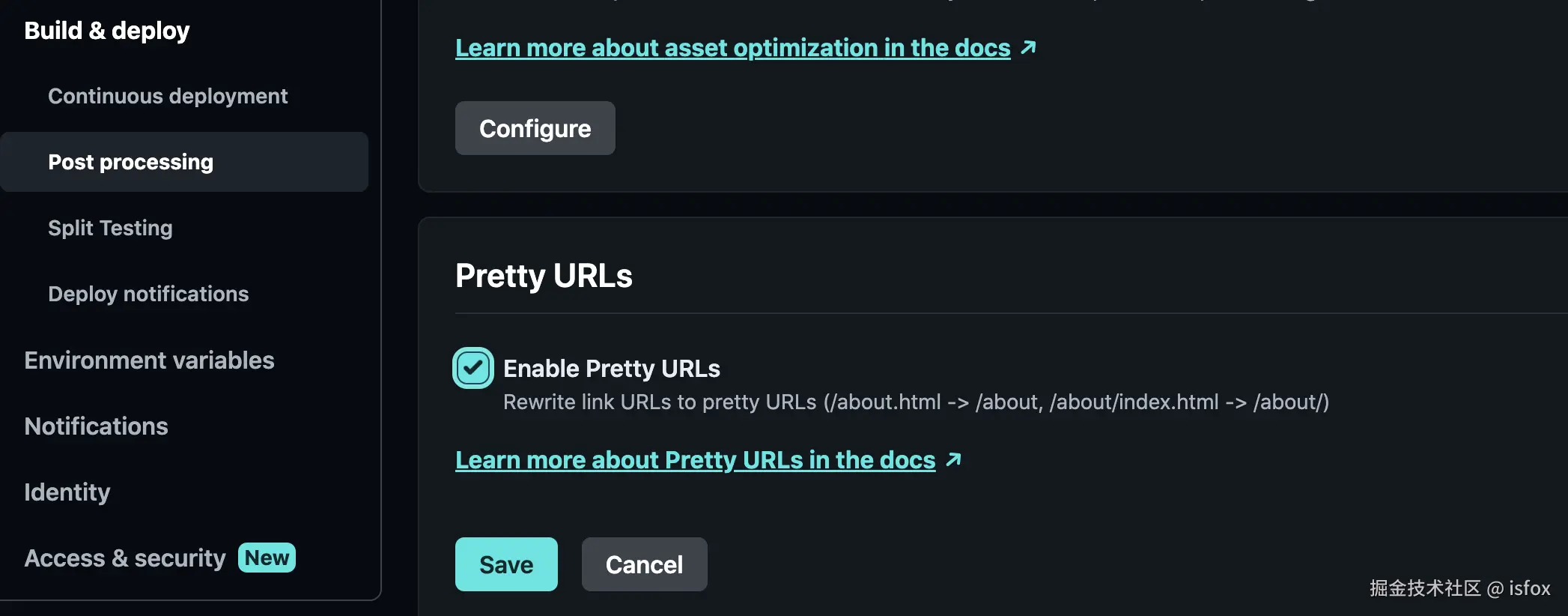The width and height of the screenshot is (1568, 616).
Task: Click the Pretty URLs section heading
Action: (x=544, y=275)
